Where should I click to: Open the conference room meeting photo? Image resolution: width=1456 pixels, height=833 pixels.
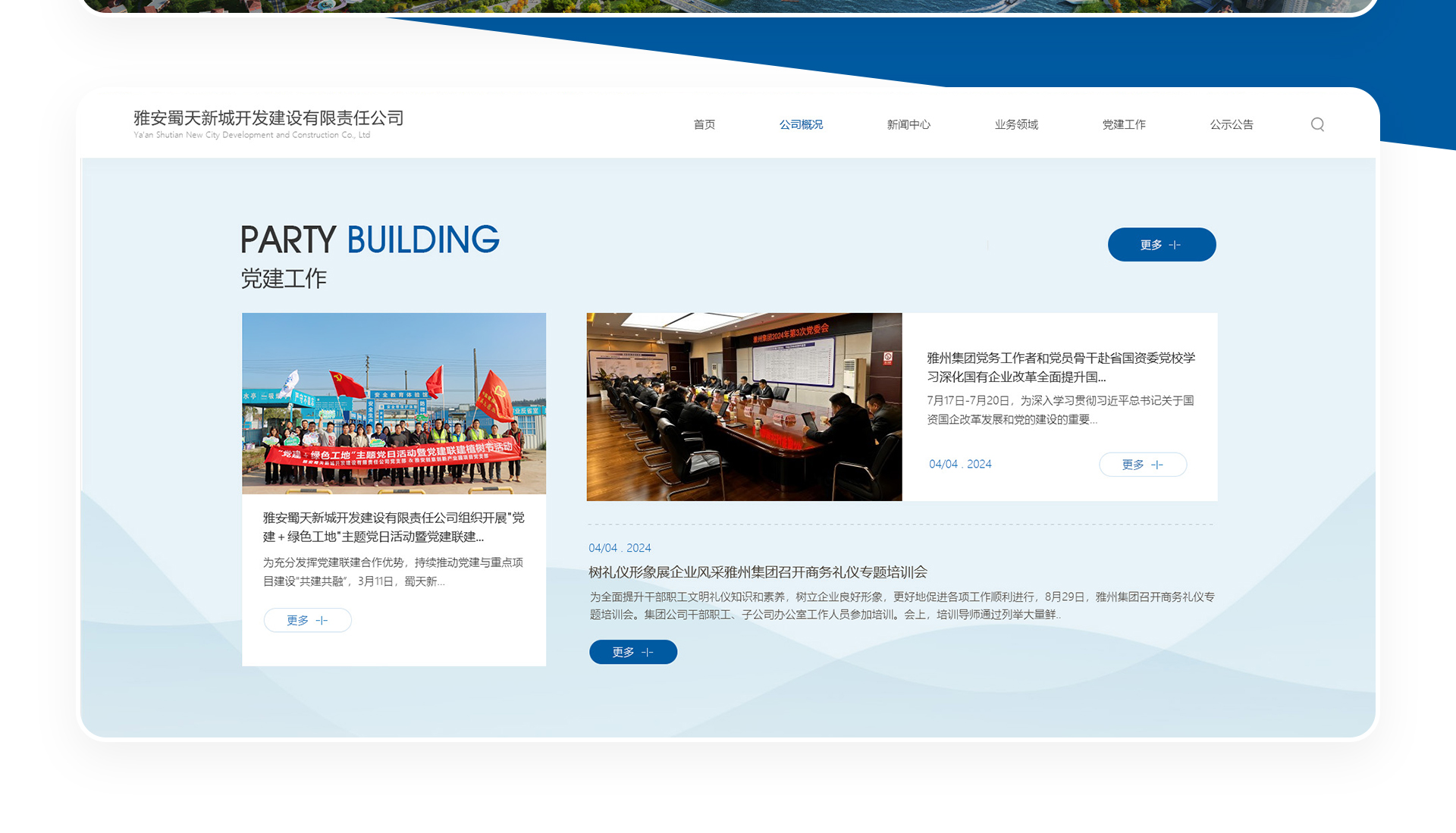[x=744, y=407]
